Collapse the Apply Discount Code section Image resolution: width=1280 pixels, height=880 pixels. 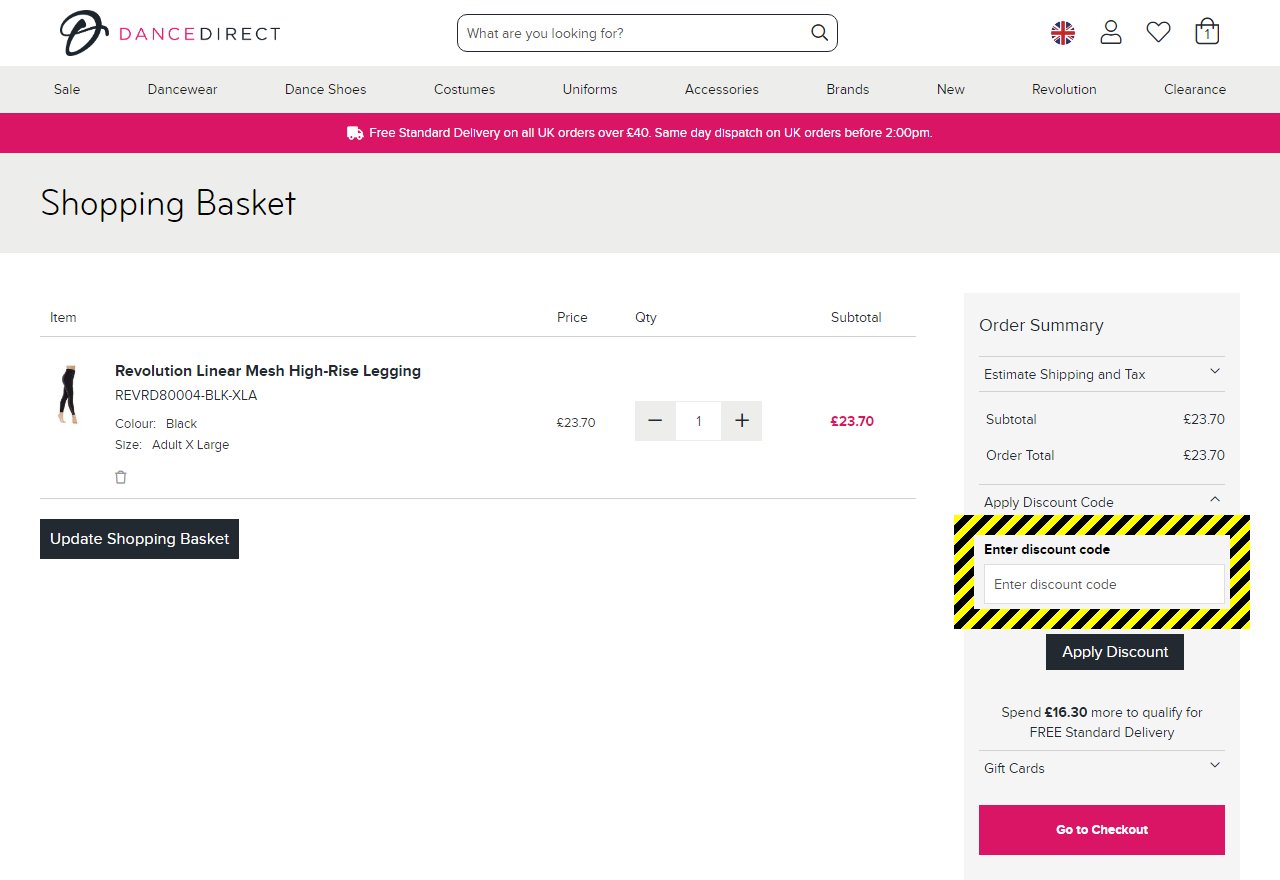[1102, 502]
